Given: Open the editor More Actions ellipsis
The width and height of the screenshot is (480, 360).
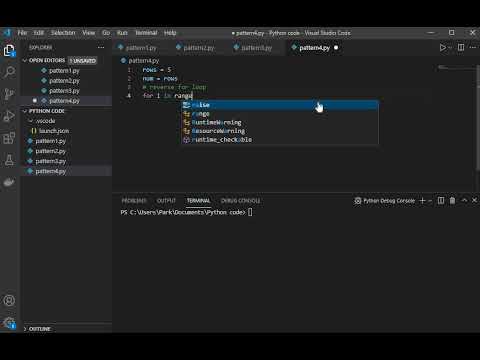Looking at the screenshot, I should click(x=473, y=48).
